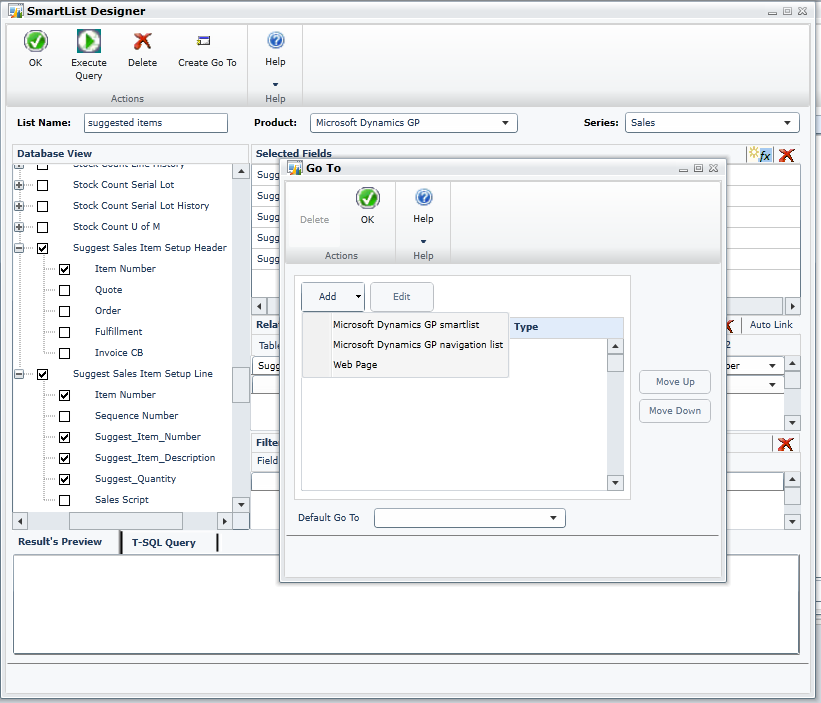Switch to the Result's Preview tab
This screenshot has width=821, height=703.
[x=60, y=542]
